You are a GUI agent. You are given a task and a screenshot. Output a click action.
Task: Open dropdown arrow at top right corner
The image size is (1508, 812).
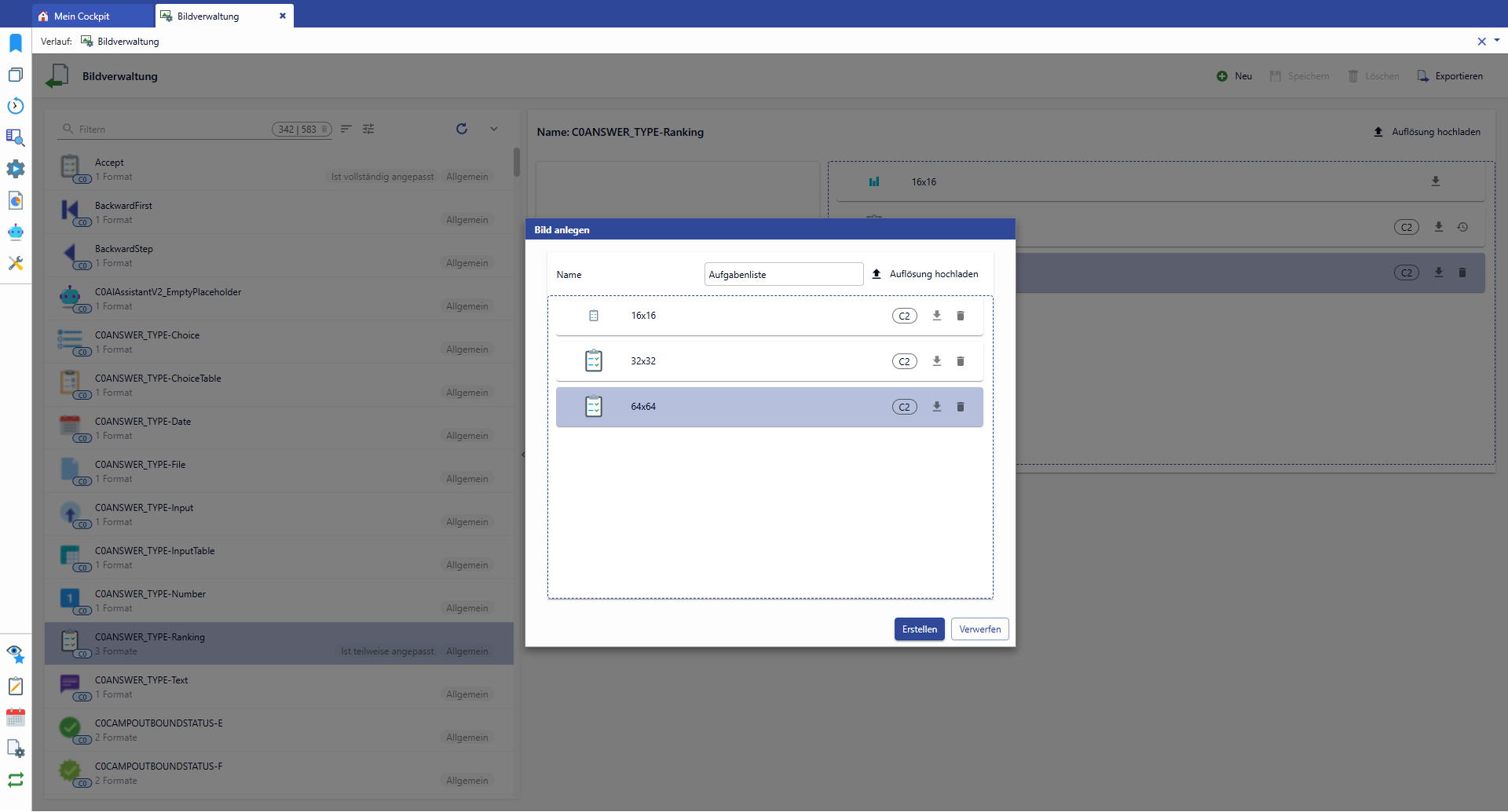[1497, 40]
